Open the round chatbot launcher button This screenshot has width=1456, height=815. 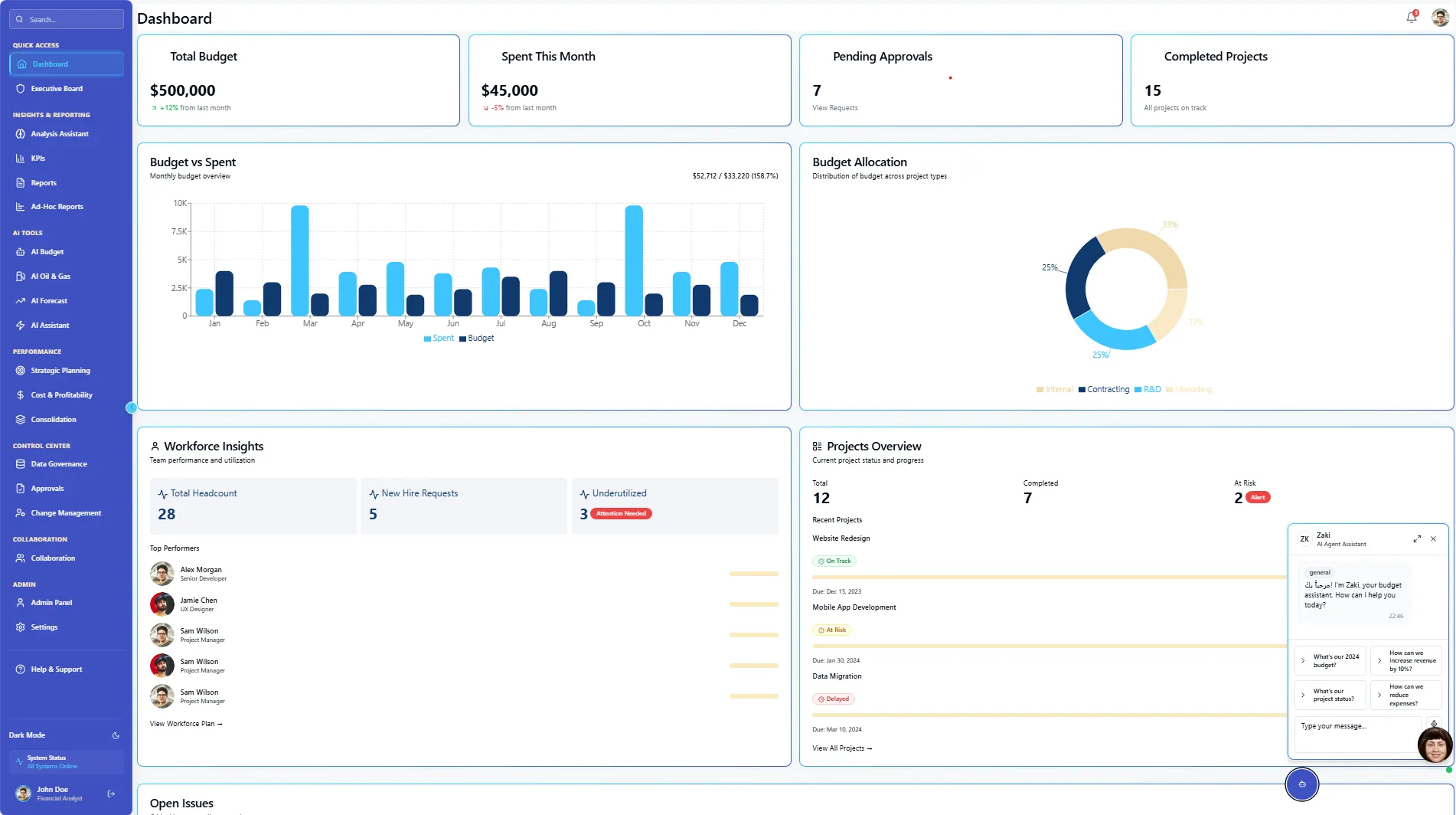click(1301, 784)
